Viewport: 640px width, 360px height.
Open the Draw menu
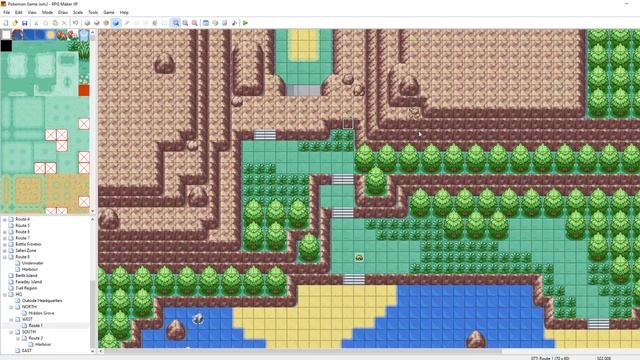click(x=63, y=13)
